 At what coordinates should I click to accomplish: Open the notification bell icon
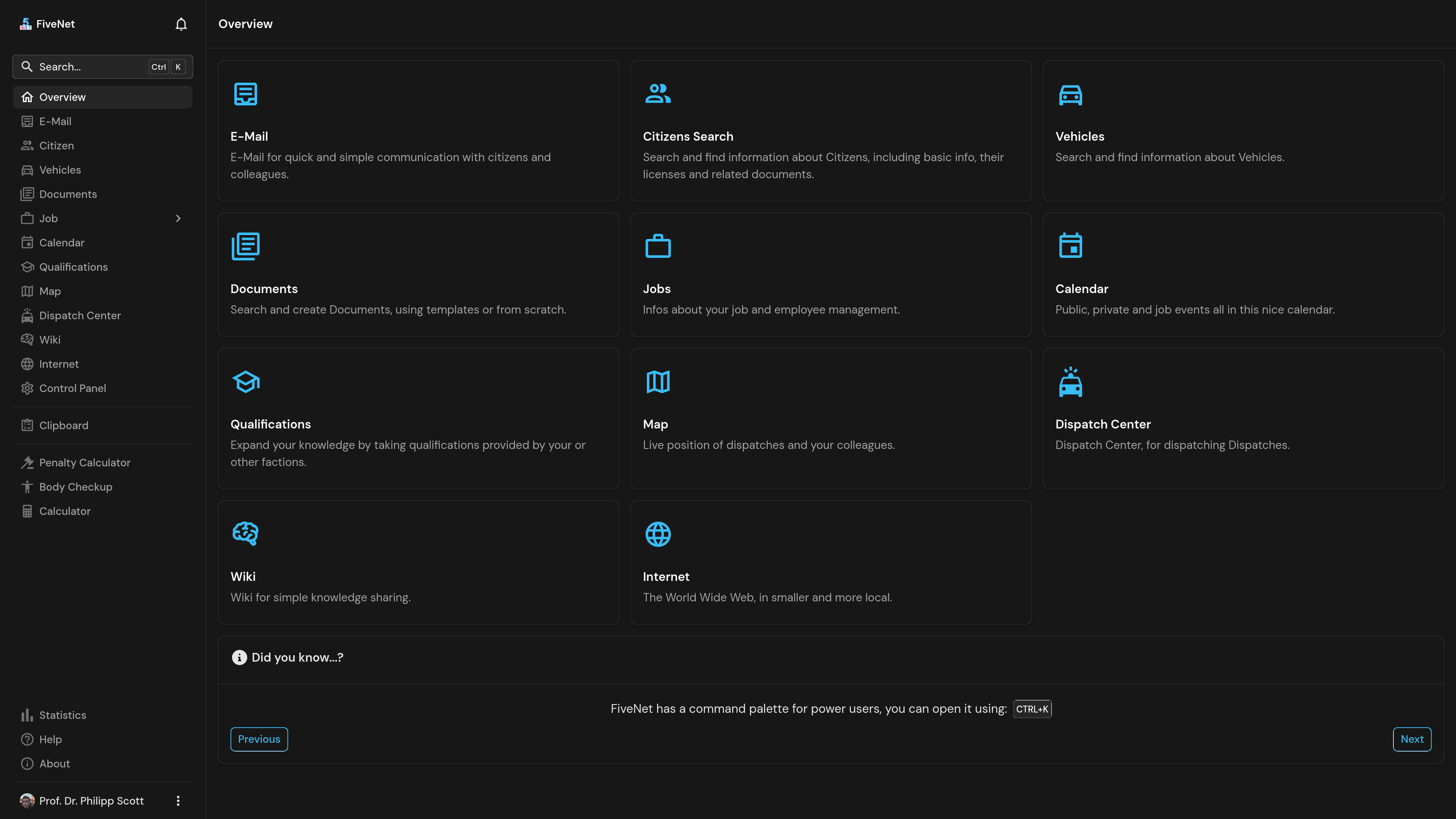(x=180, y=24)
